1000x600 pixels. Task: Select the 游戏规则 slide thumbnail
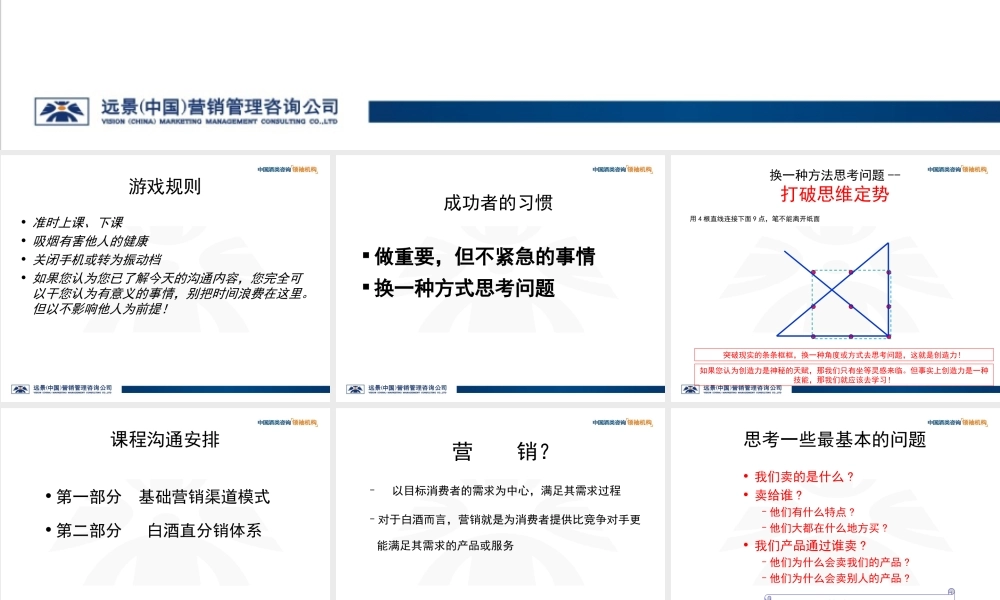pyautogui.click(x=166, y=270)
